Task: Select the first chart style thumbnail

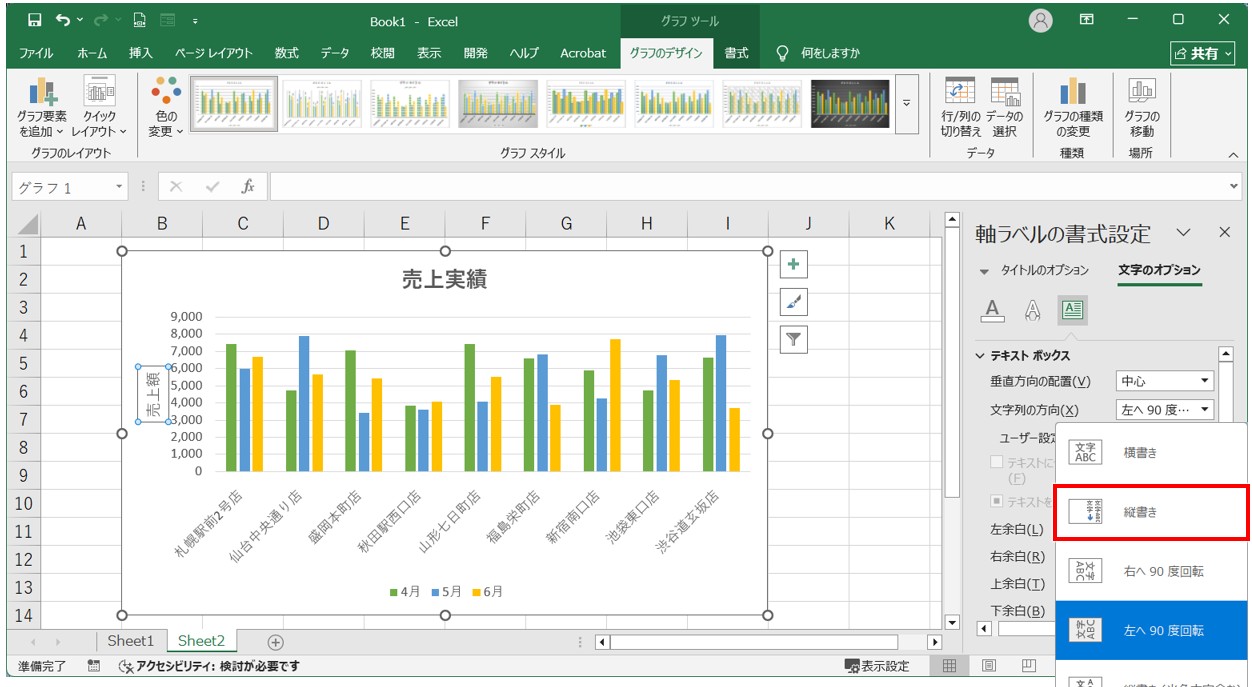Action: (x=232, y=104)
